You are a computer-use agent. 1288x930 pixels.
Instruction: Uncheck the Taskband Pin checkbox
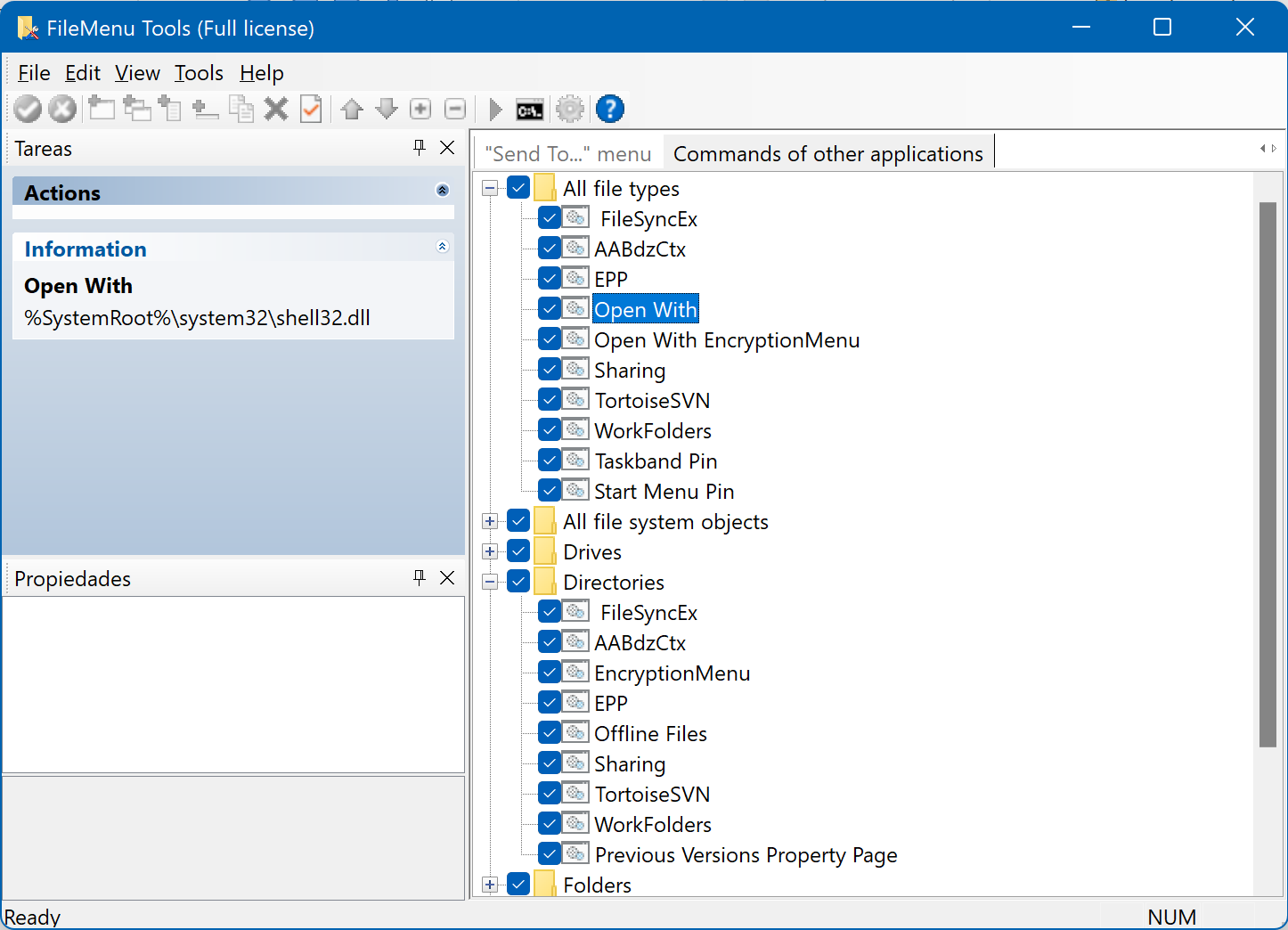[550, 461]
